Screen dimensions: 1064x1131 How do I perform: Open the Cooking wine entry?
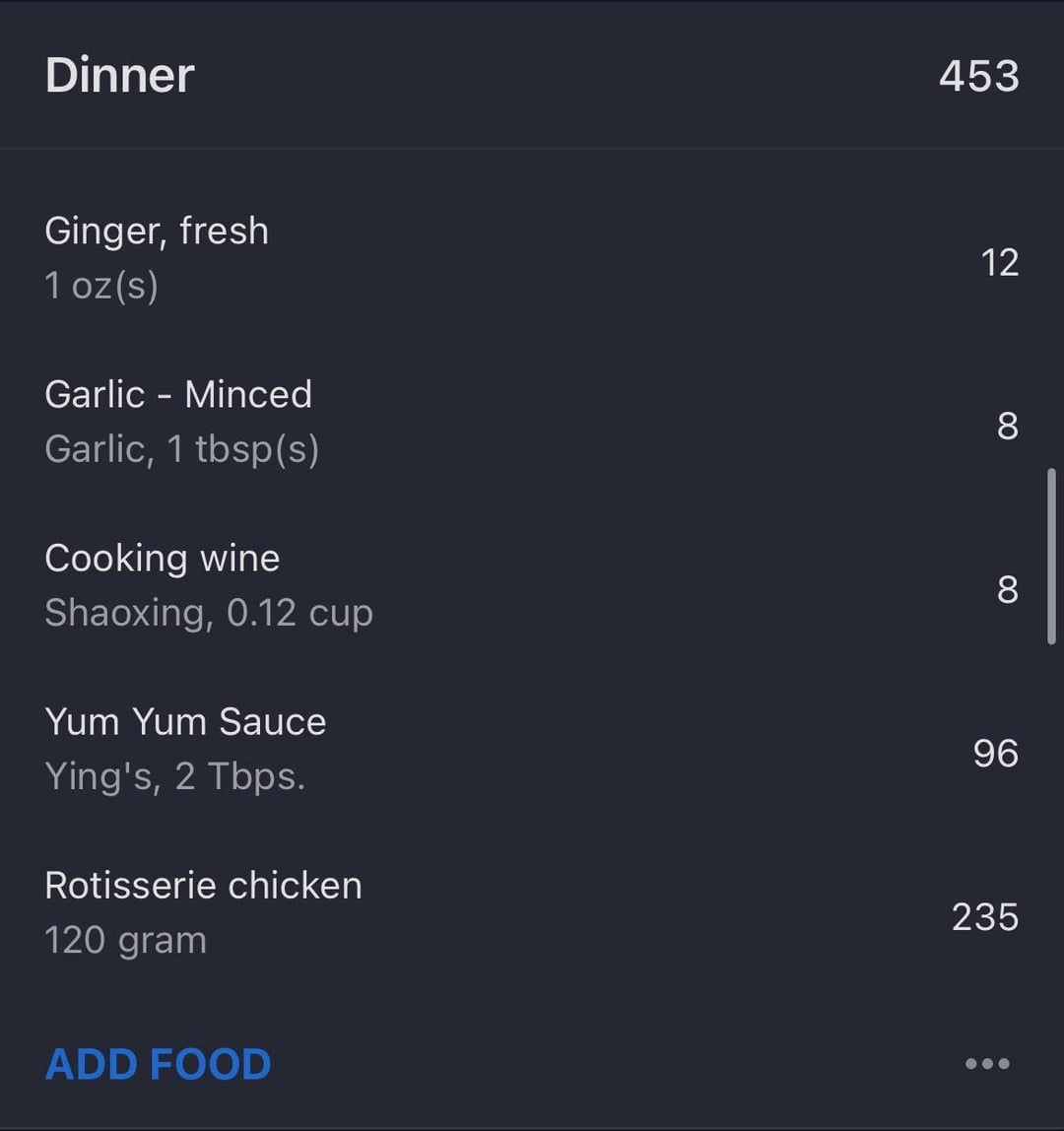click(x=163, y=558)
